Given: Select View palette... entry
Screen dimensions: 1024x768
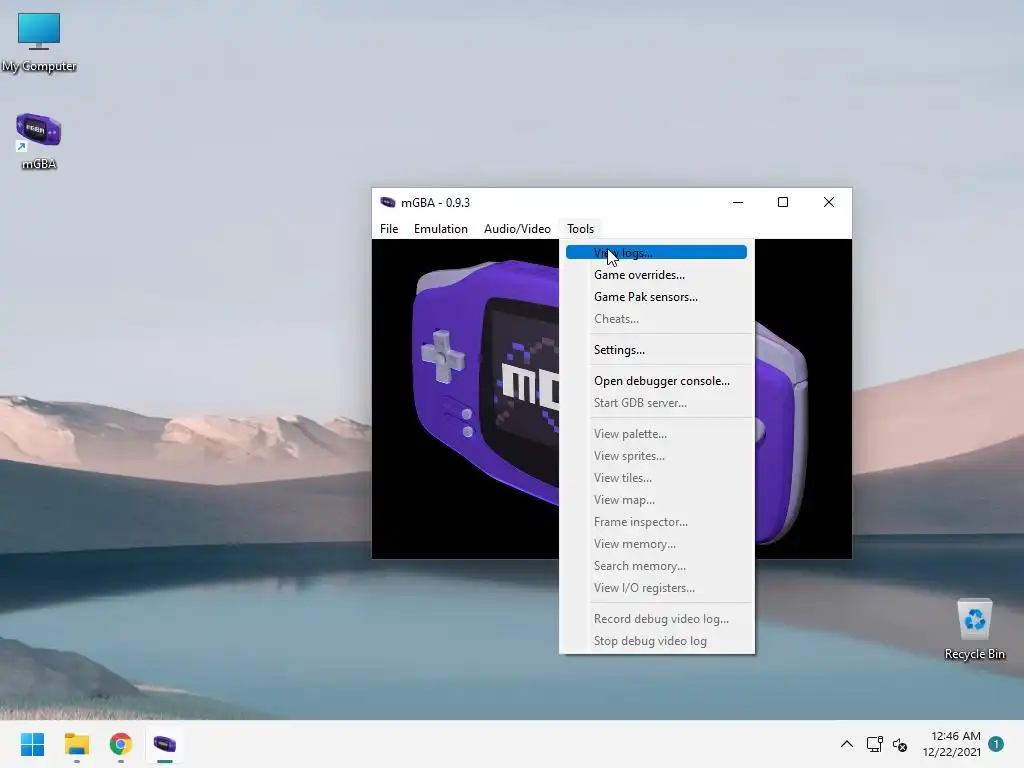Looking at the screenshot, I should [656, 434].
